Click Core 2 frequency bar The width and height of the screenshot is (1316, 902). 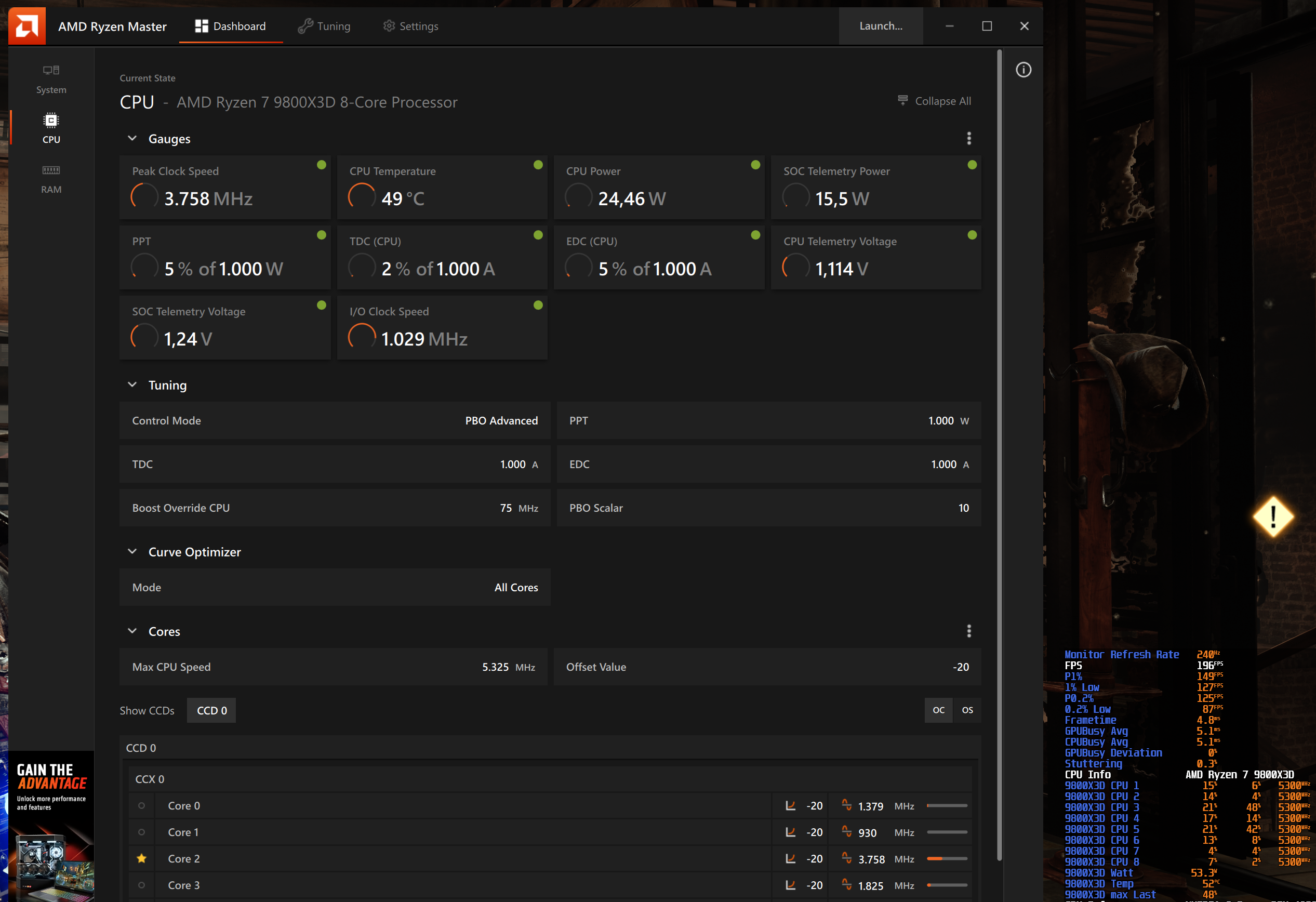click(946, 859)
